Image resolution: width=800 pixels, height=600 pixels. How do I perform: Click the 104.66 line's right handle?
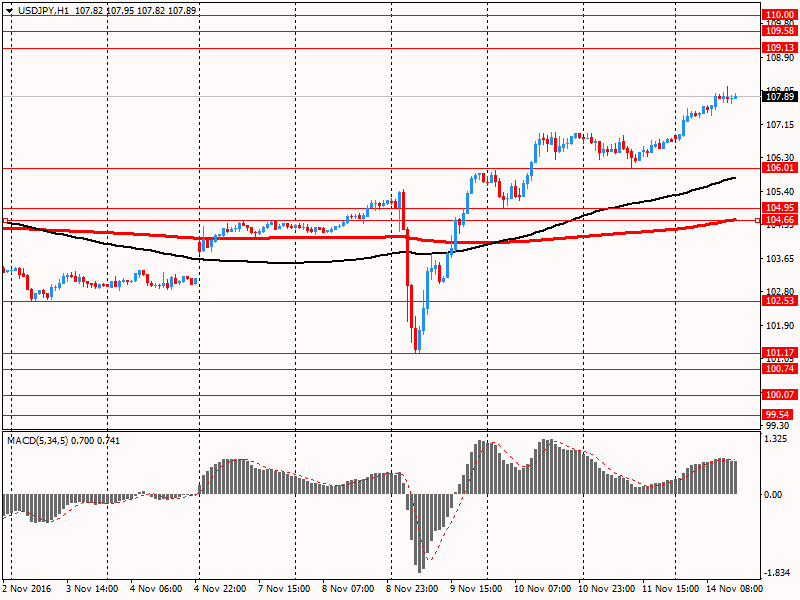[x=758, y=220]
